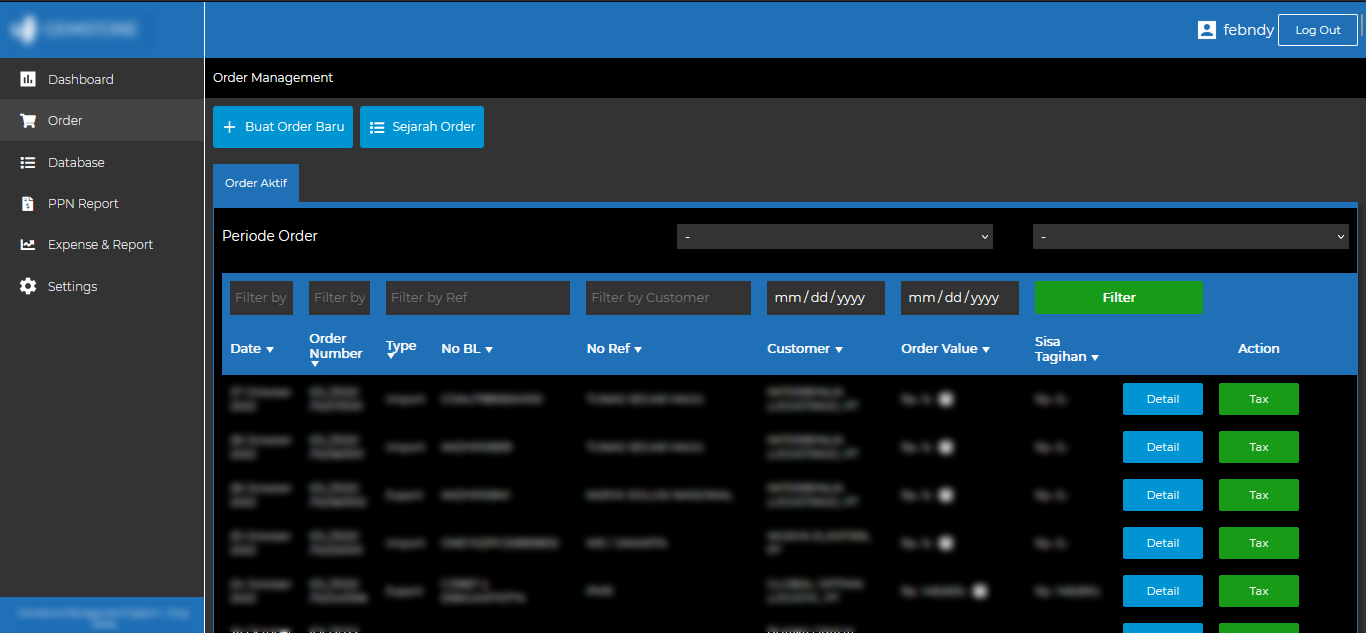Click the Dashboard chart icon in sidebar
This screenshot has height=633, width=1366.
click(x=28, y=79)
